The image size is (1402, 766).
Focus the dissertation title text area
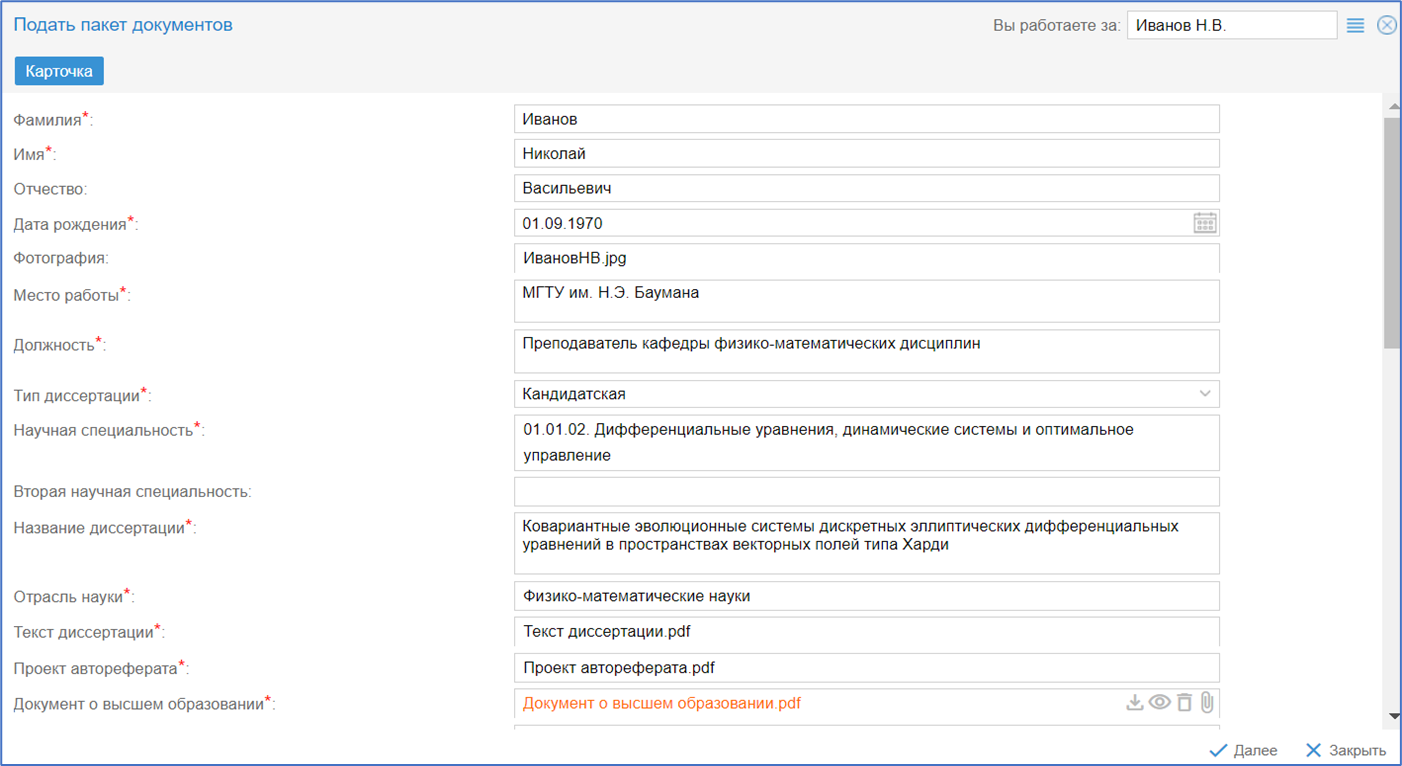(x=866, y=543)
